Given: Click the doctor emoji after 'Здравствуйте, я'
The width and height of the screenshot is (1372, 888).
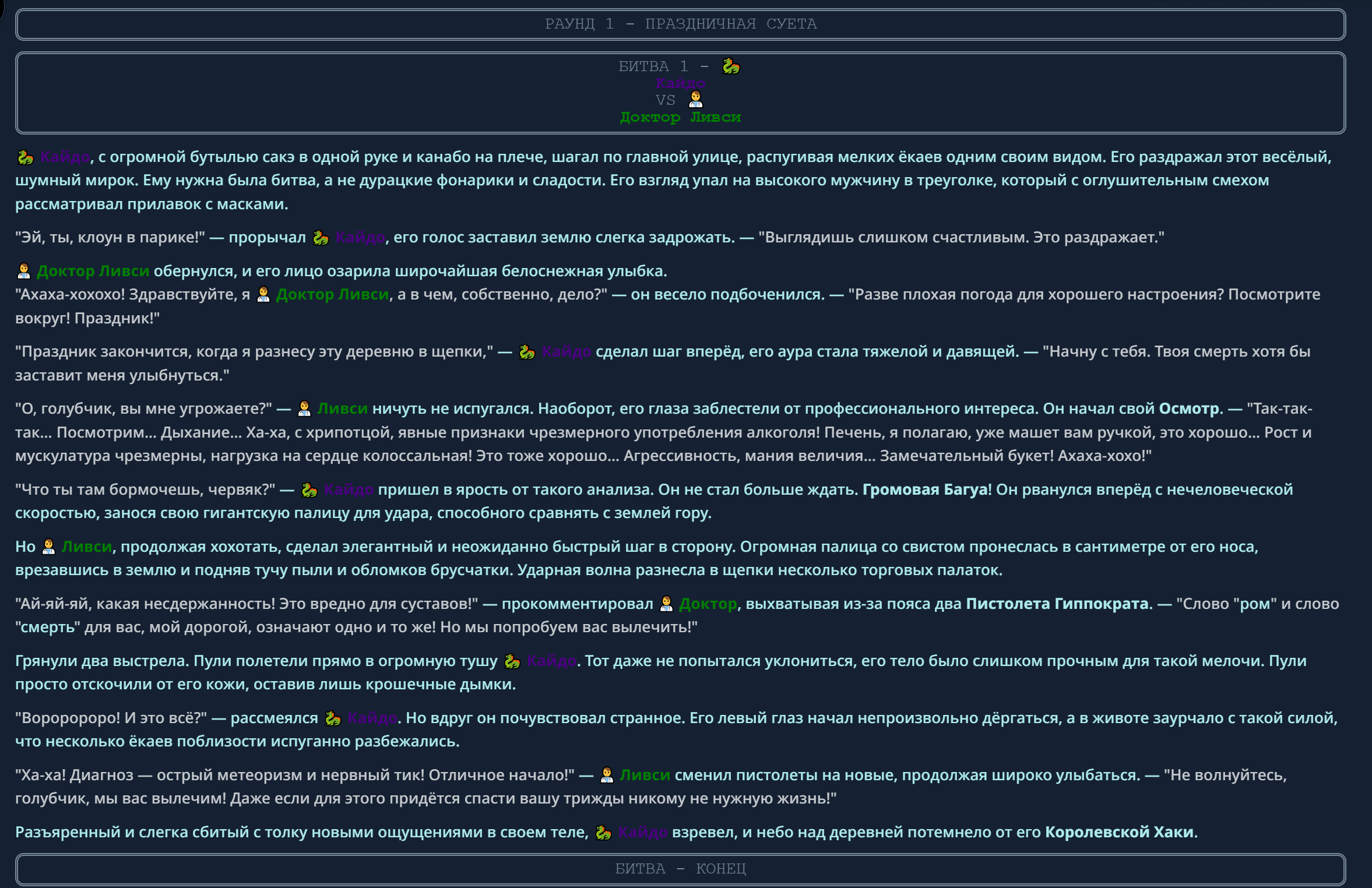Looking at the screenshot, I should [263, 295].
